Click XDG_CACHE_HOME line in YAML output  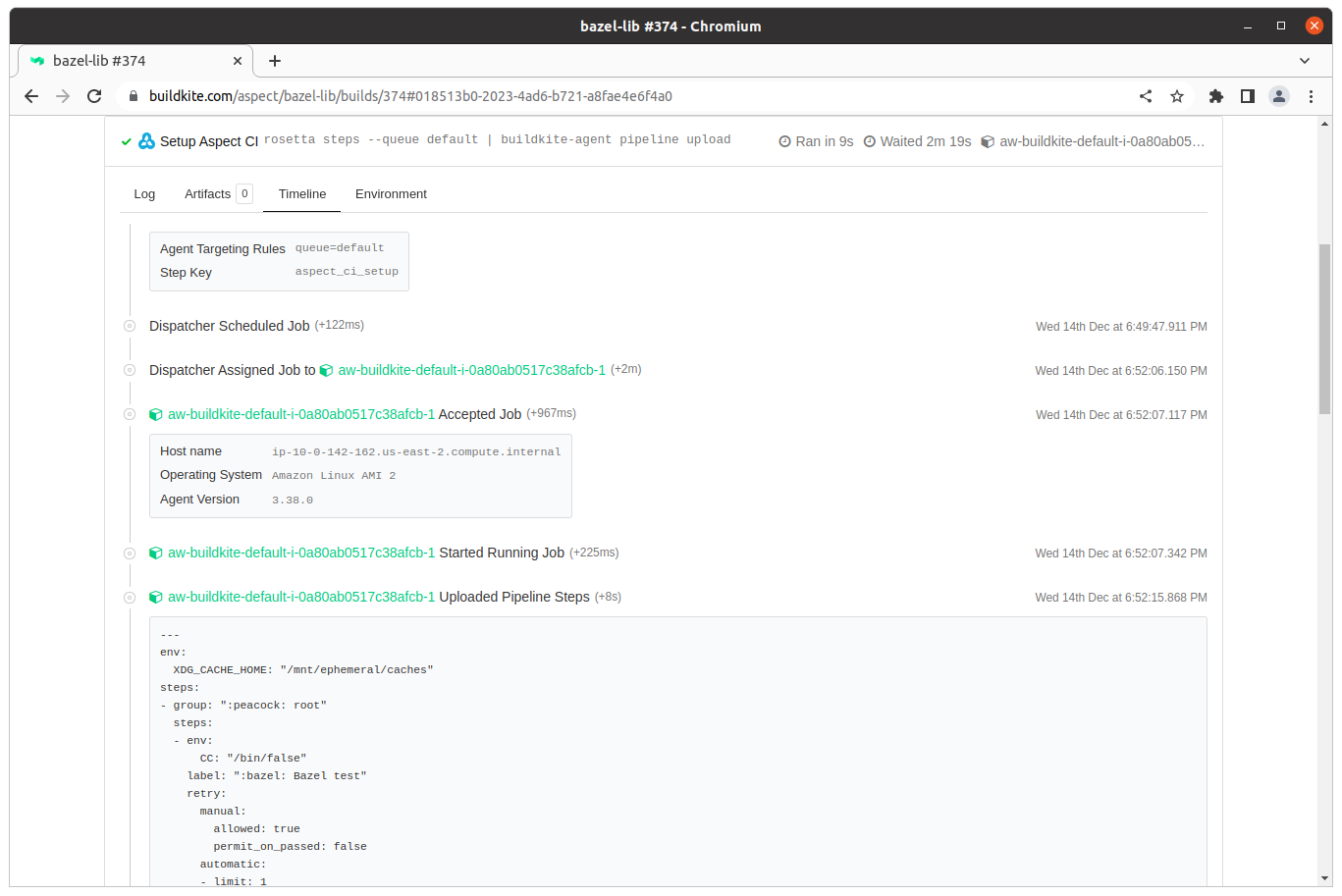[x=303, y=670]
